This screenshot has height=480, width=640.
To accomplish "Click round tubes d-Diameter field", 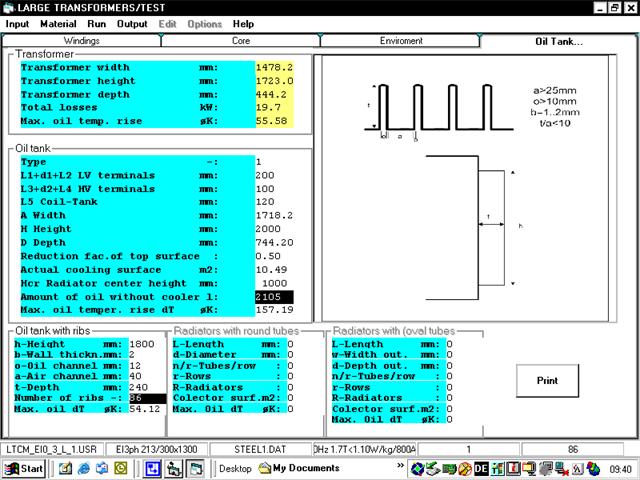I will [x=290, y=355].
